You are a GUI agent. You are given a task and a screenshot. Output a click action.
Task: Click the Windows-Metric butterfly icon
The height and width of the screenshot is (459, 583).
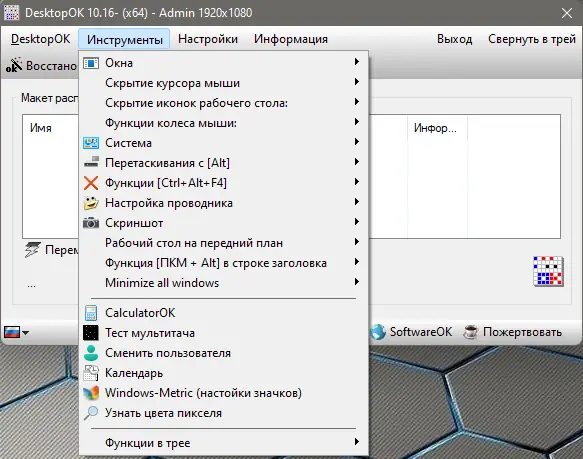coord(91,393)
